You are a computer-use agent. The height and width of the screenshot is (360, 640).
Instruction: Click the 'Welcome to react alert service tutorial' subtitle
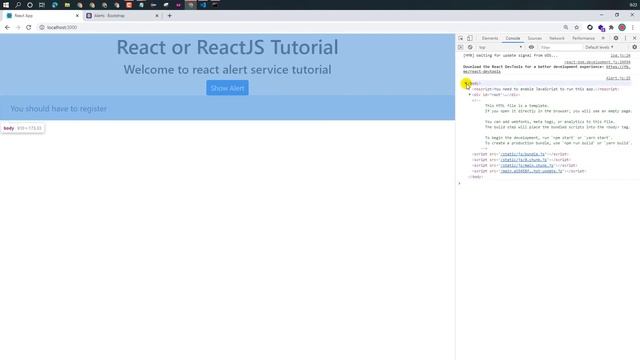227,70
